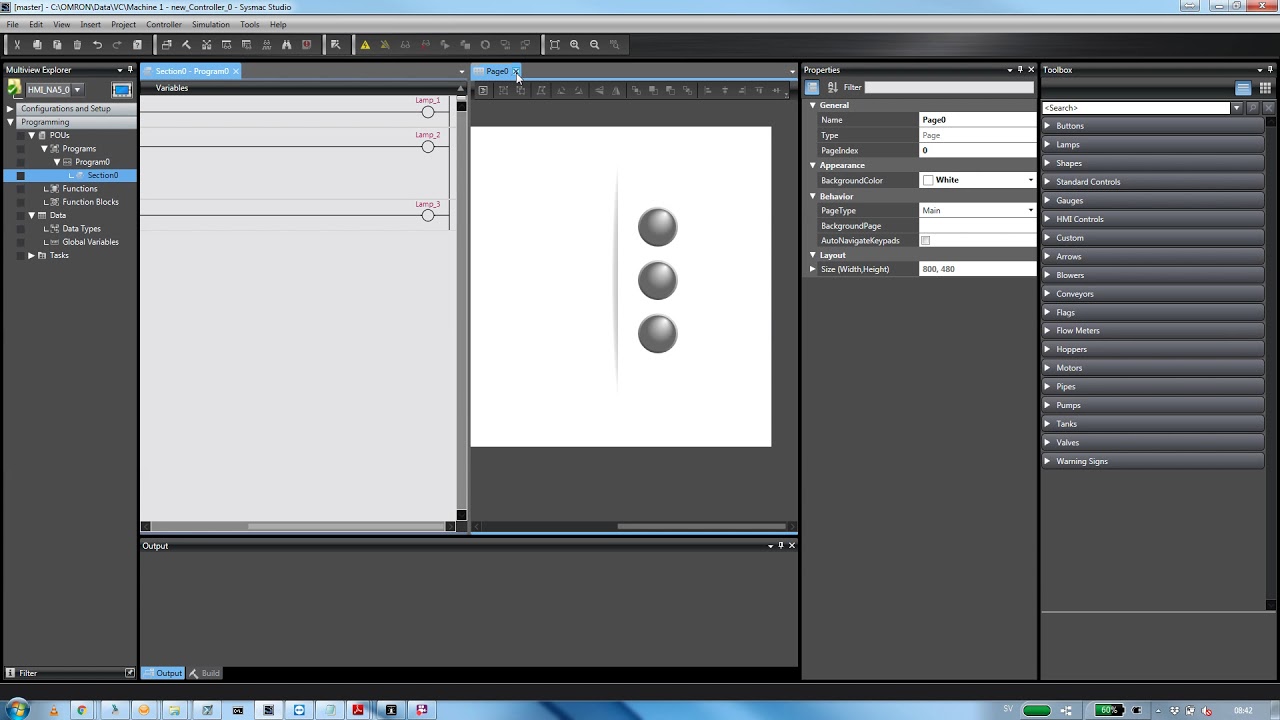Click the Undo arrow icon
The height and width of the screenshot is (720, 1280).
click(97, 44)
